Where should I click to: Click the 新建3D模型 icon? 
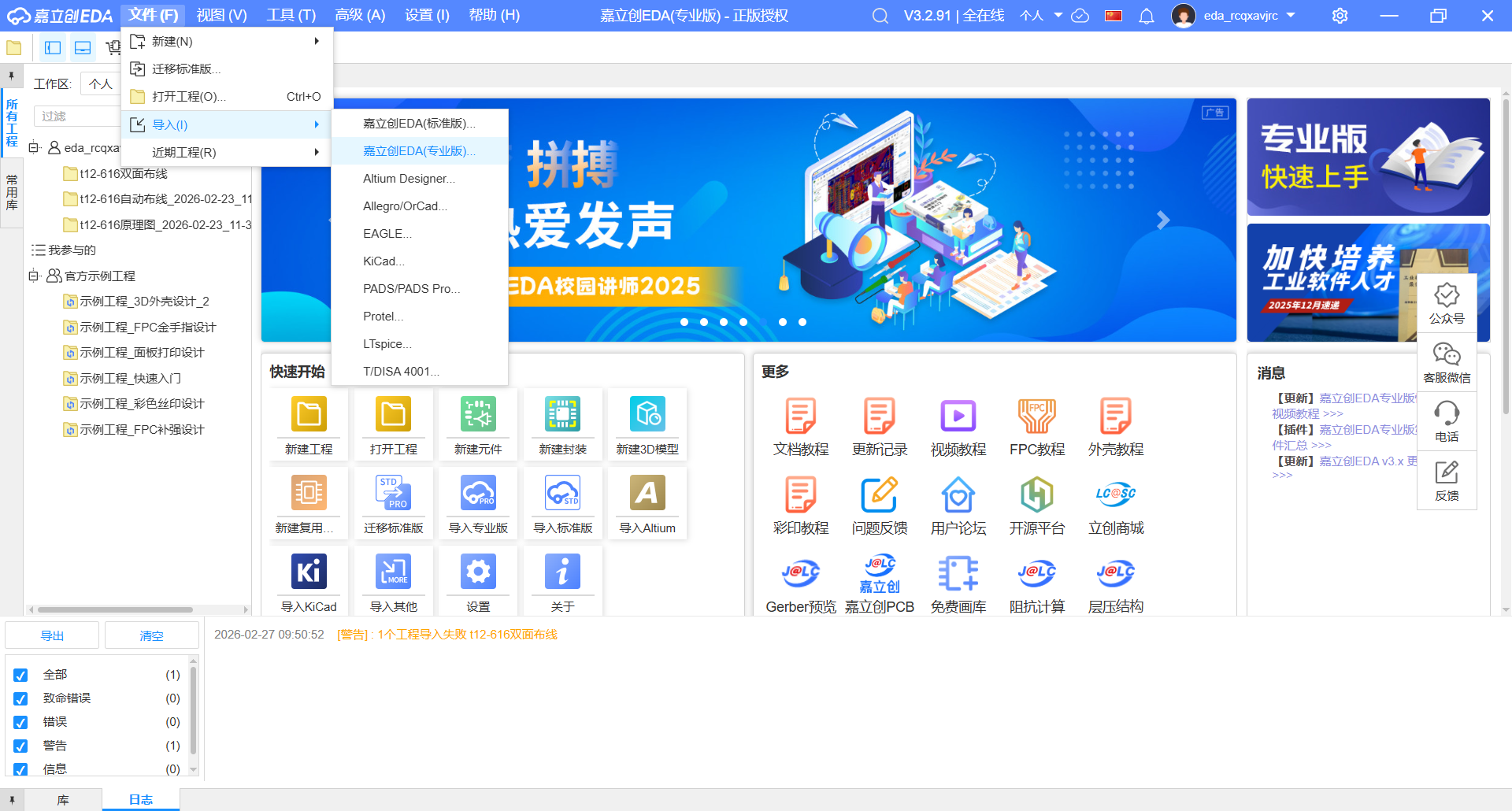pos(647,415)
